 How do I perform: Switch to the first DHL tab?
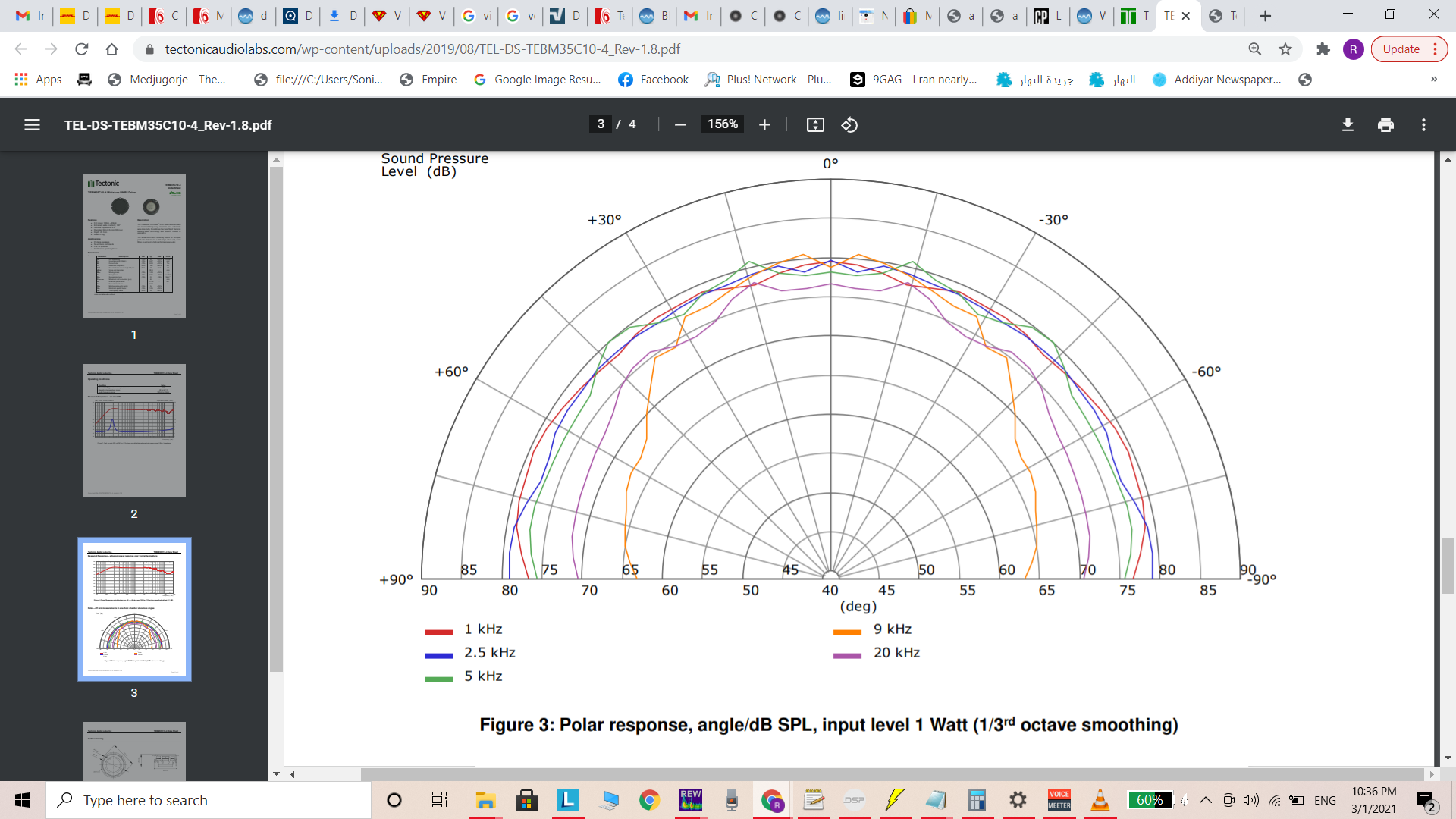75,16
